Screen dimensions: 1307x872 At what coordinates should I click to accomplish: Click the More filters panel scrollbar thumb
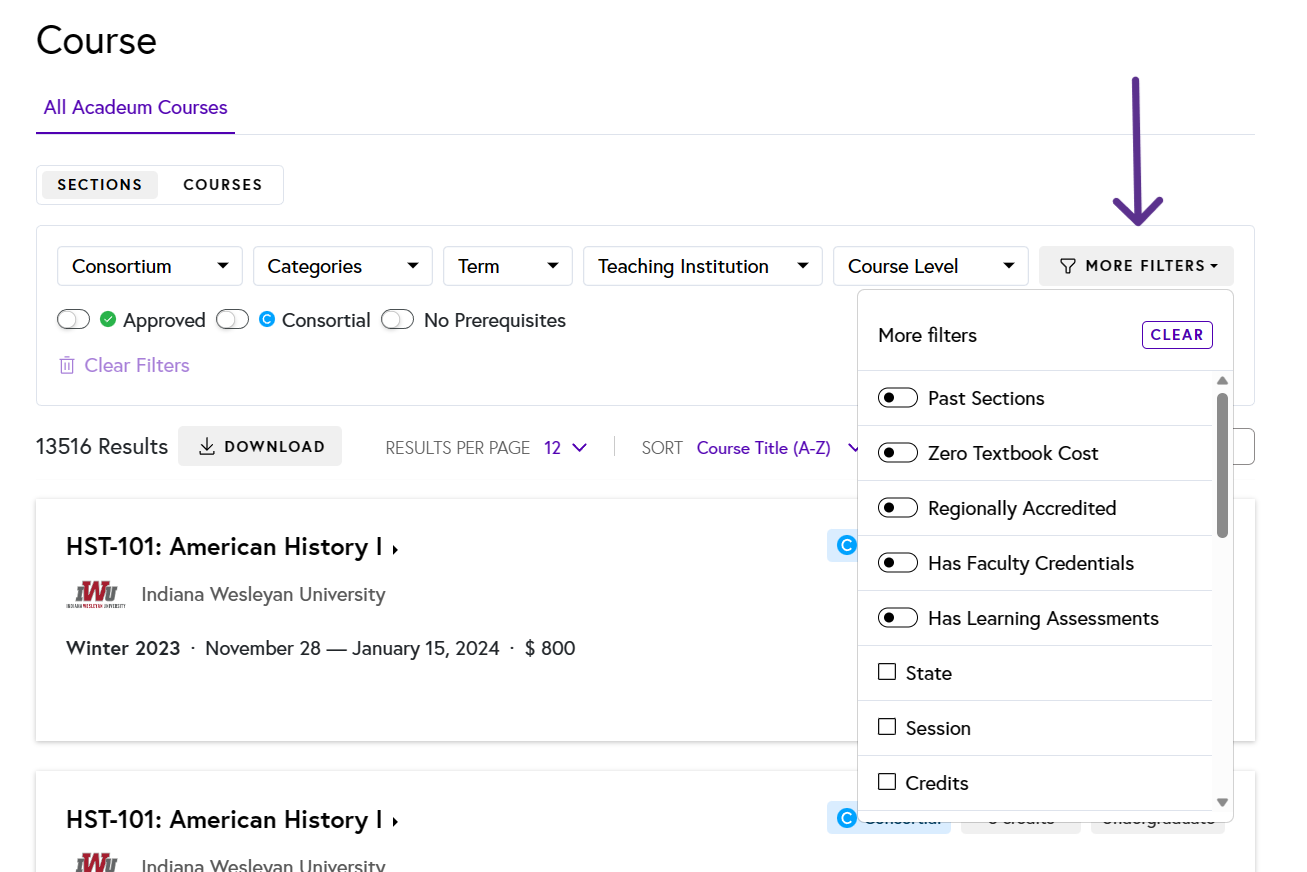point(1222,464)
